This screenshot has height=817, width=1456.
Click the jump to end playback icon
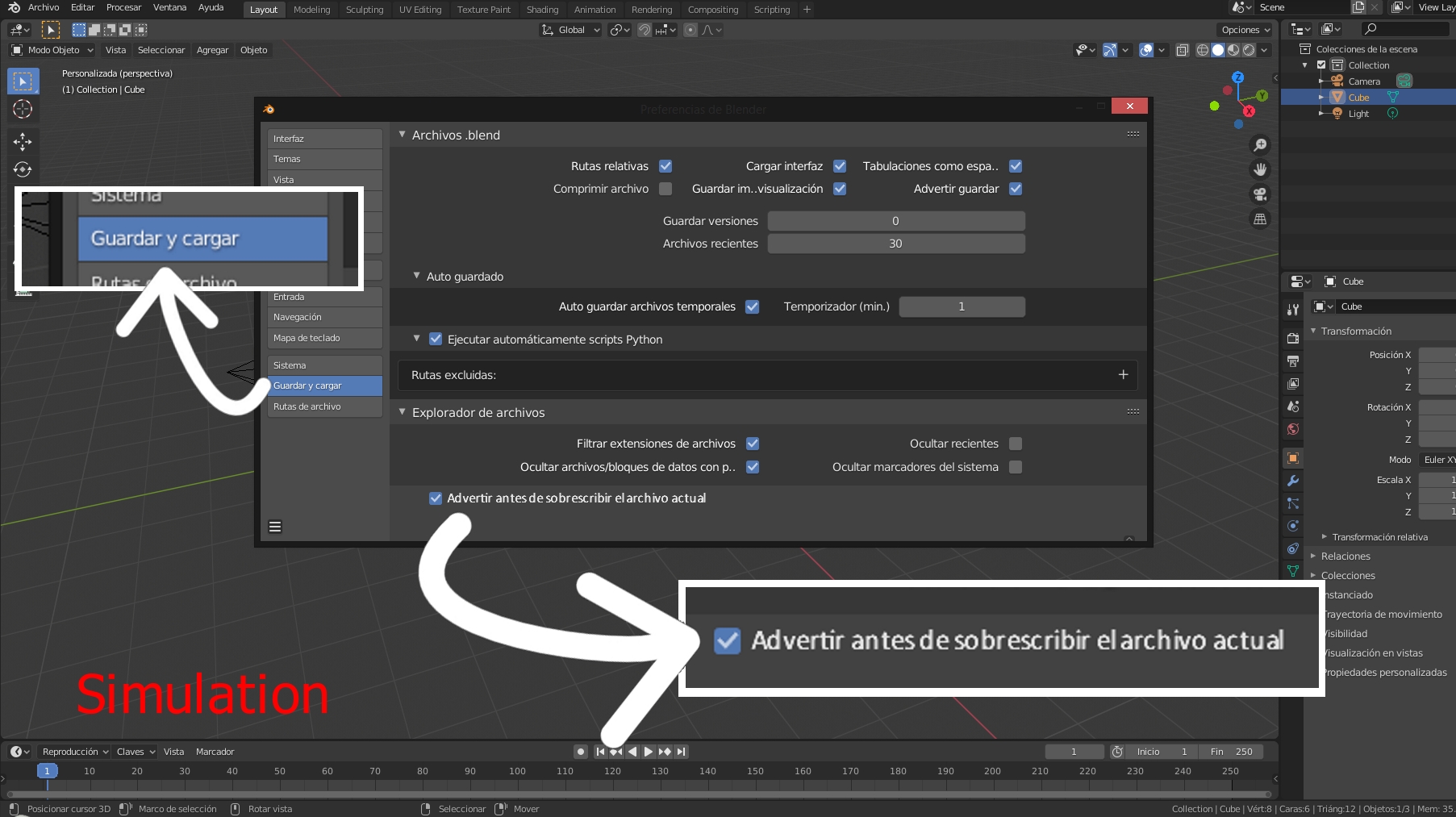pos(682,752)
